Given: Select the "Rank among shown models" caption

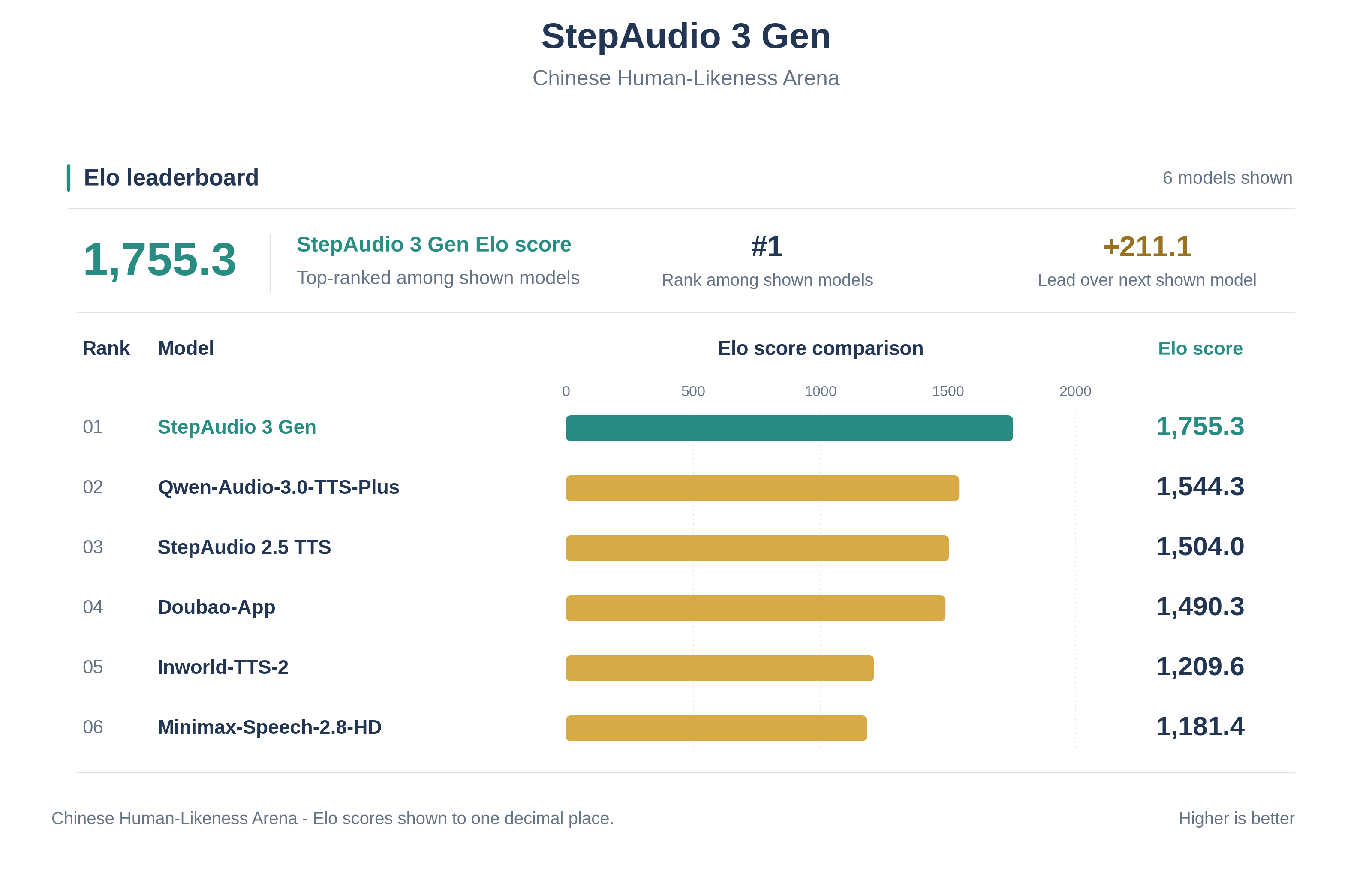Looking at the screenshot, I should click(x=767, y=280).
